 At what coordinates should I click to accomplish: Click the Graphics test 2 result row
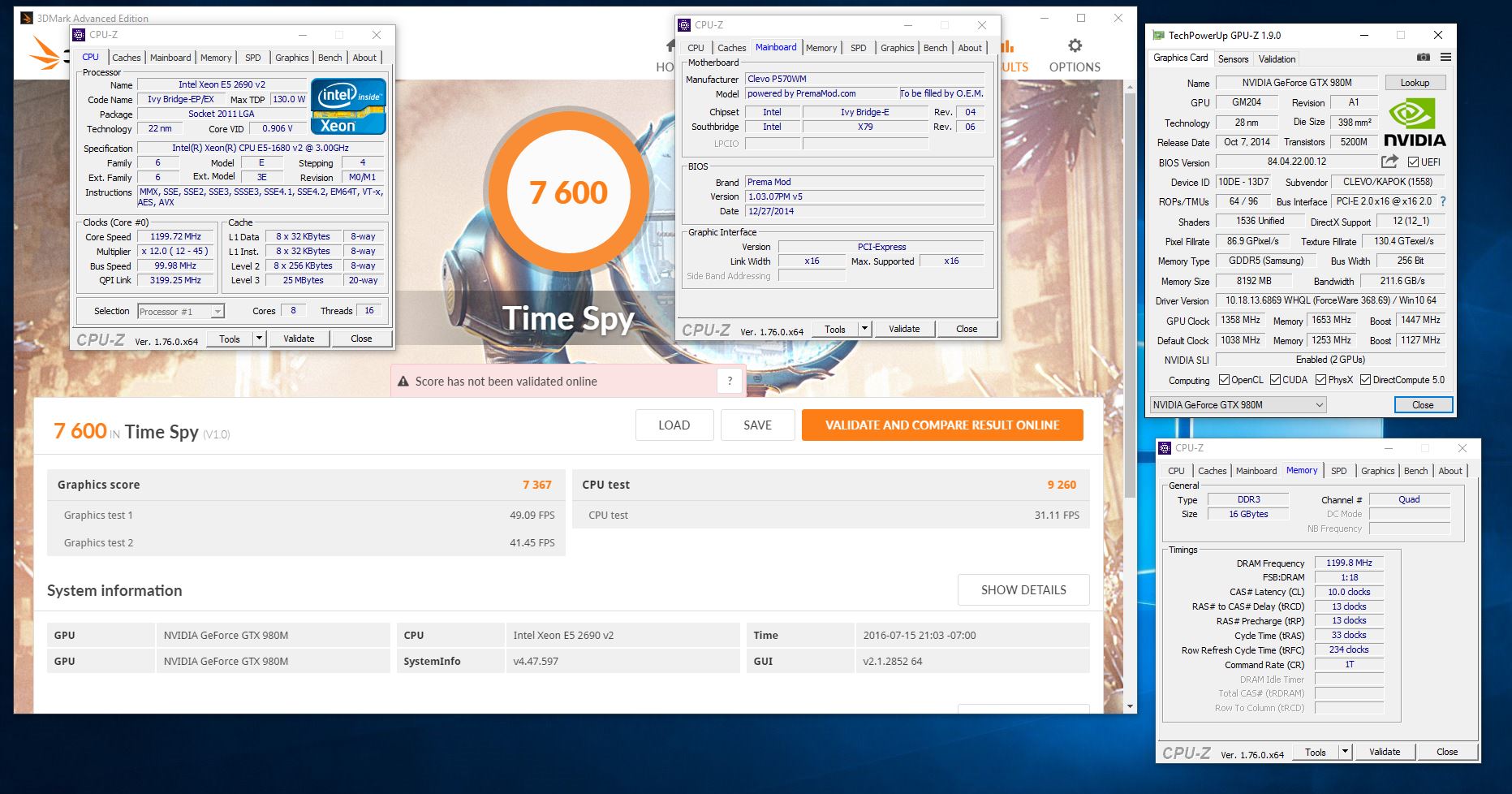pos(306,542)
